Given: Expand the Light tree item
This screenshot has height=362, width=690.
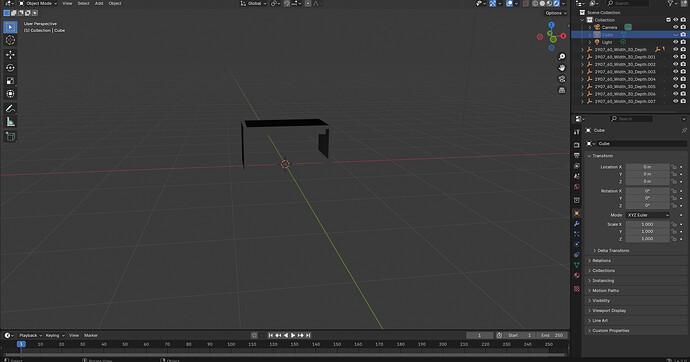Looking at the screenshot, I should click(590, 42).
